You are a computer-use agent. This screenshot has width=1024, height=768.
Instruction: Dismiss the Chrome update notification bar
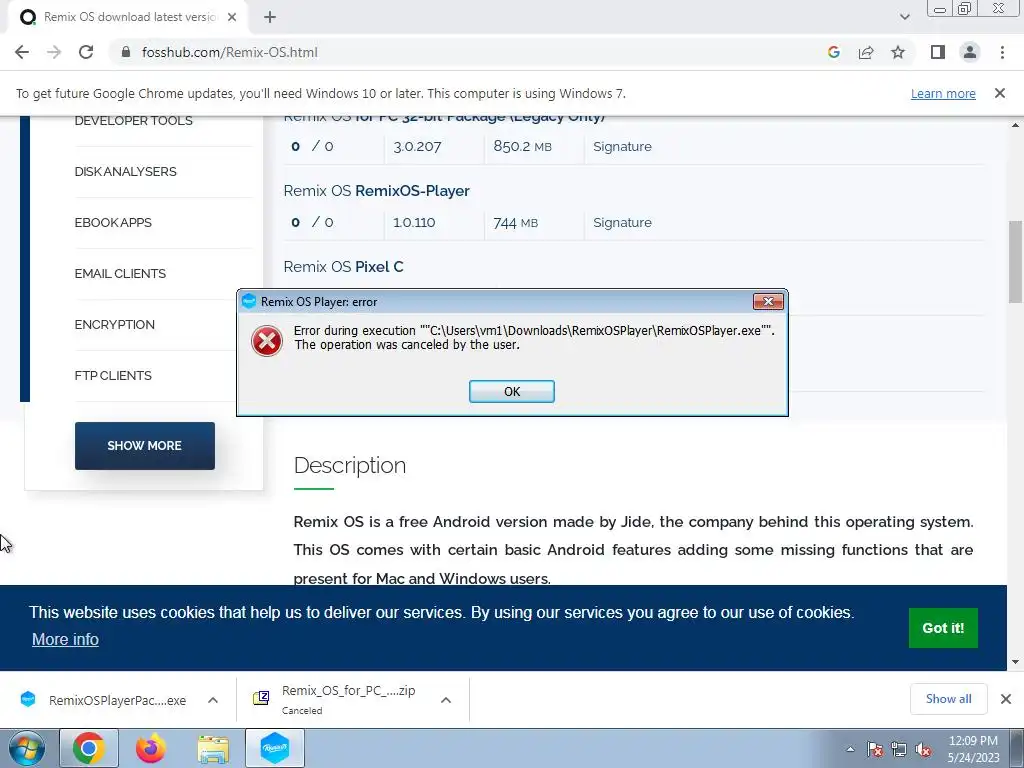[1000, 93]
